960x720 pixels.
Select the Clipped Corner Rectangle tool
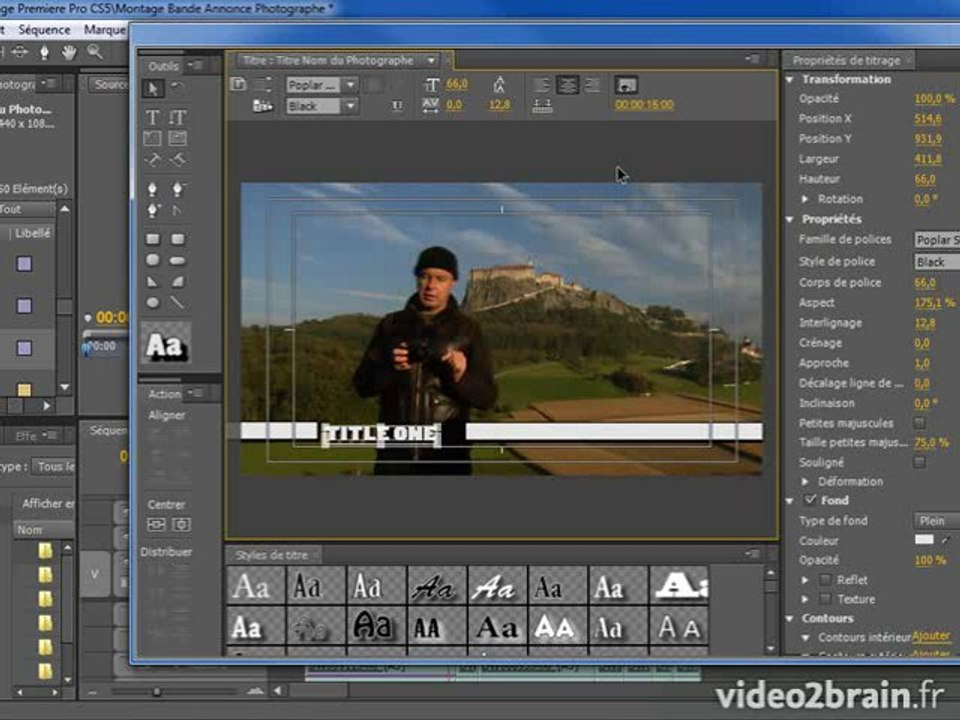click(152, 260)
